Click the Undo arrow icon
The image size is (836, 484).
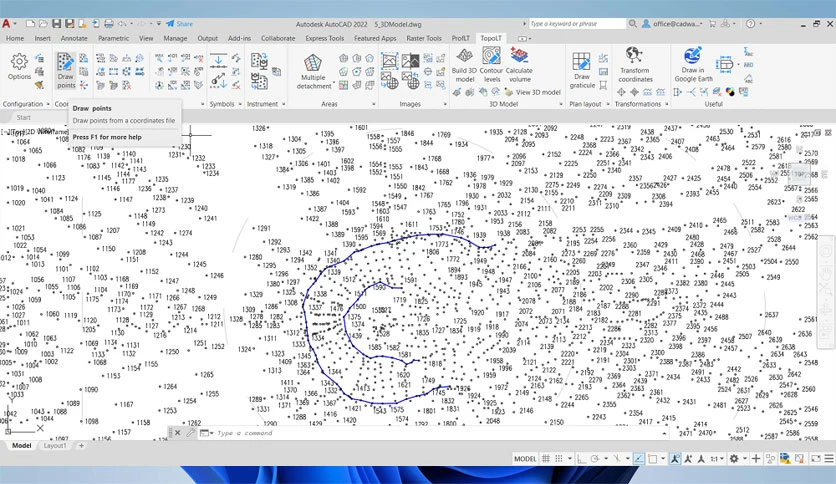(122, 24)
